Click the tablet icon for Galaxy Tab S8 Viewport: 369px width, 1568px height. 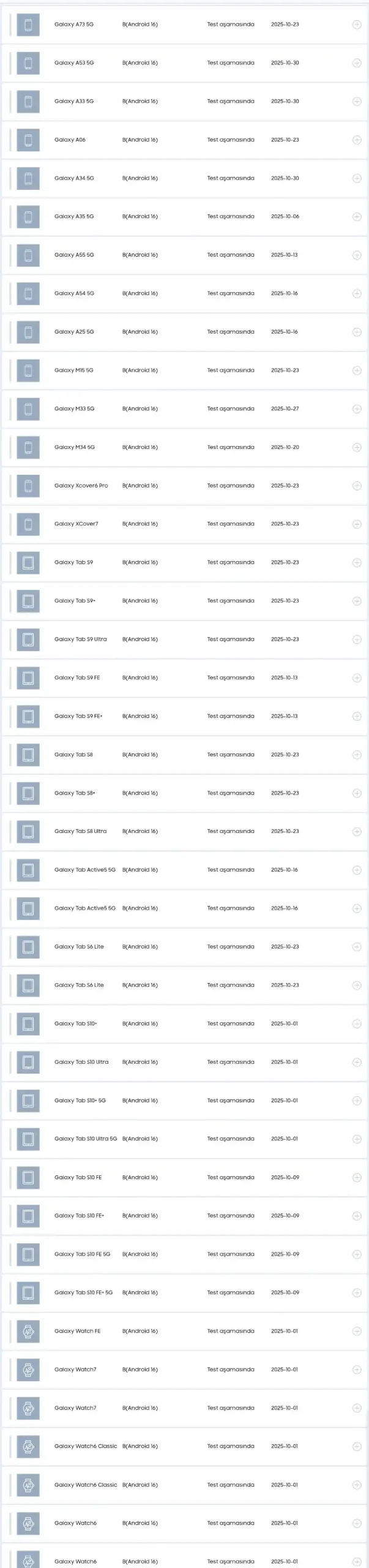[28, 755]
